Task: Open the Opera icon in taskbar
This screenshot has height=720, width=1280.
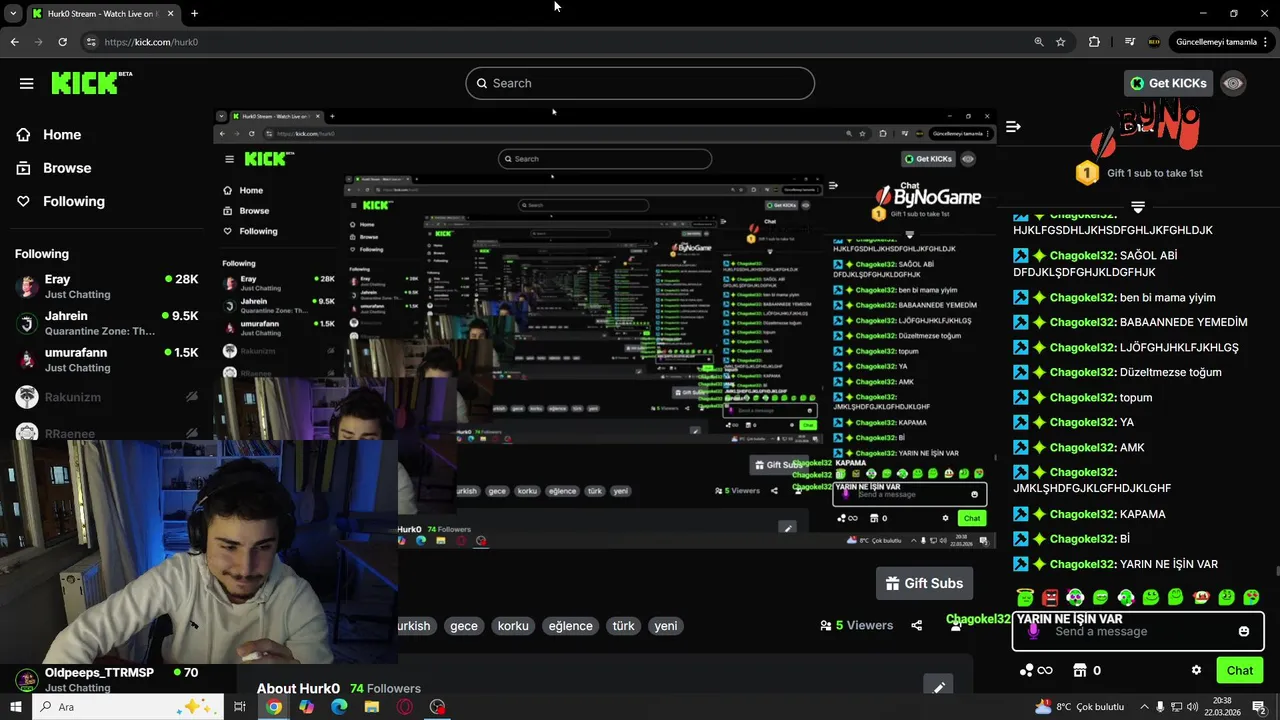Action: 405,707
